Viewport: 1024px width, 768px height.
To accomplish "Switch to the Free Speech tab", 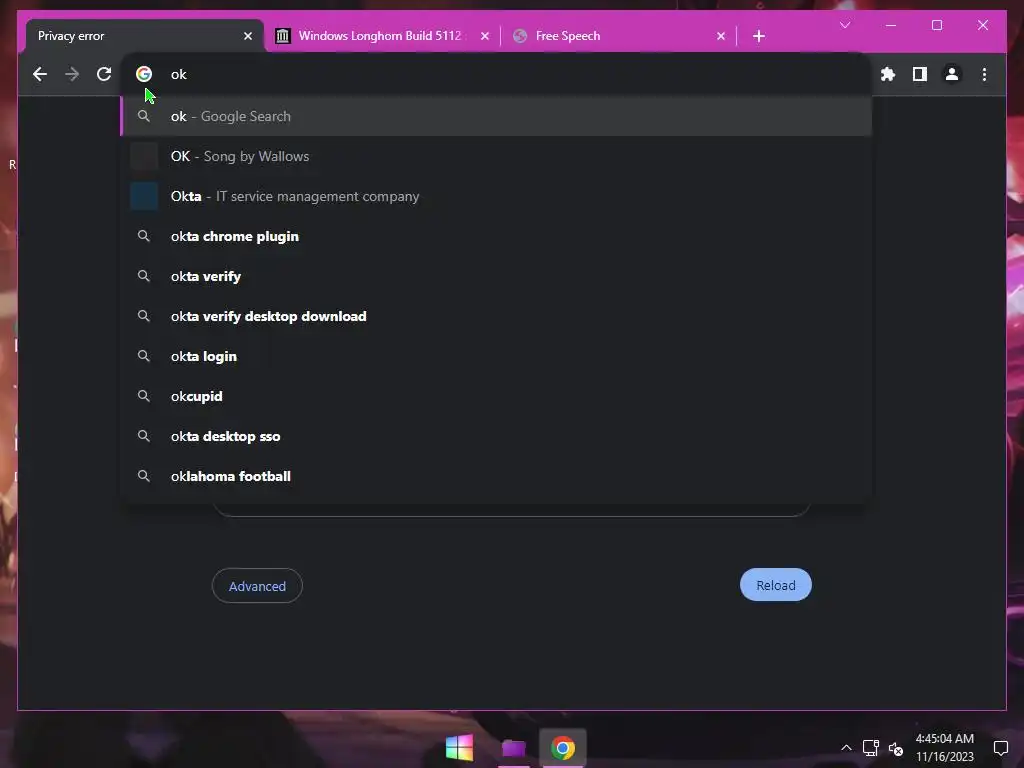I will click(x=619, y=36).
